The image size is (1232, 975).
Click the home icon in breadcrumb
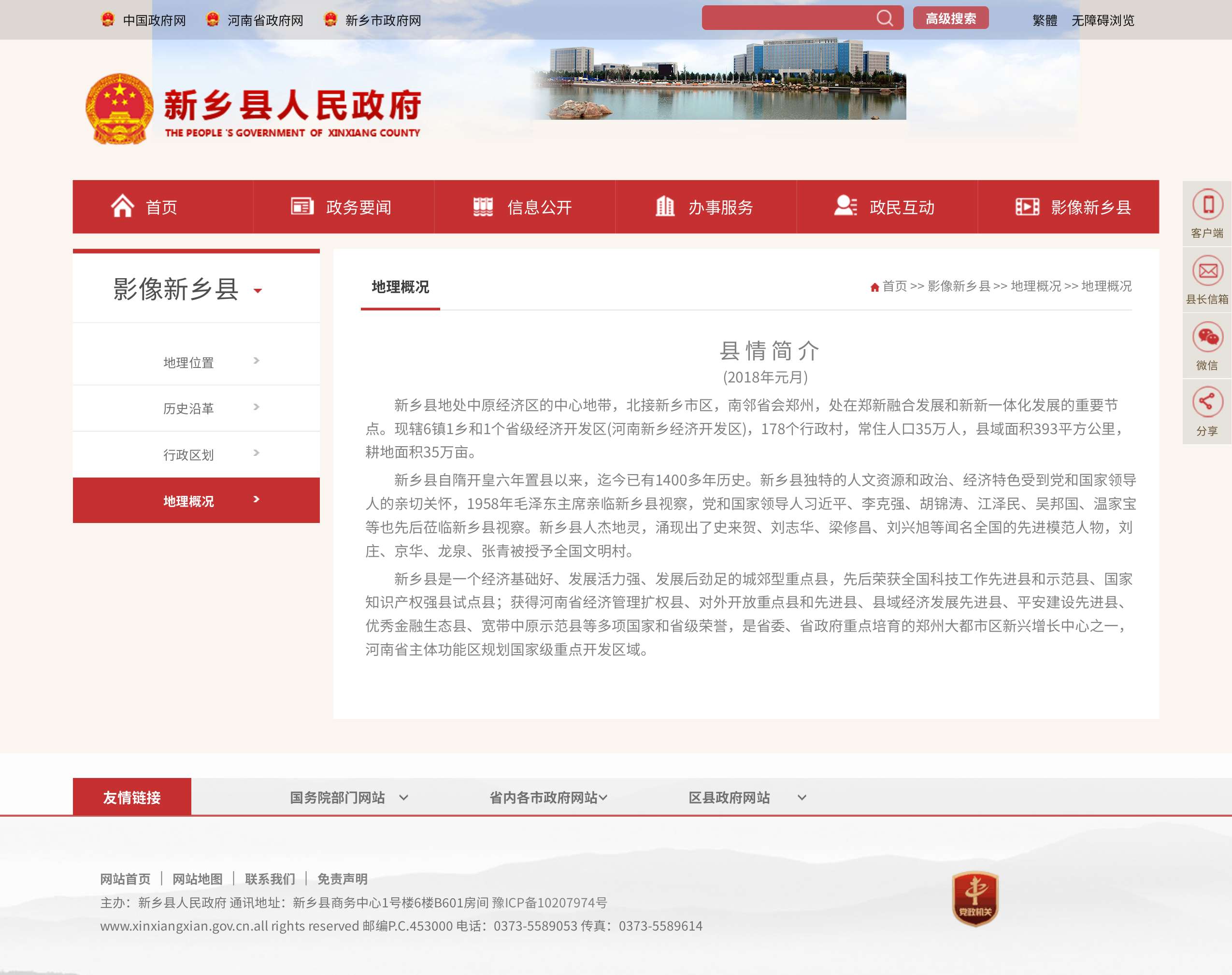click(874, 287)
